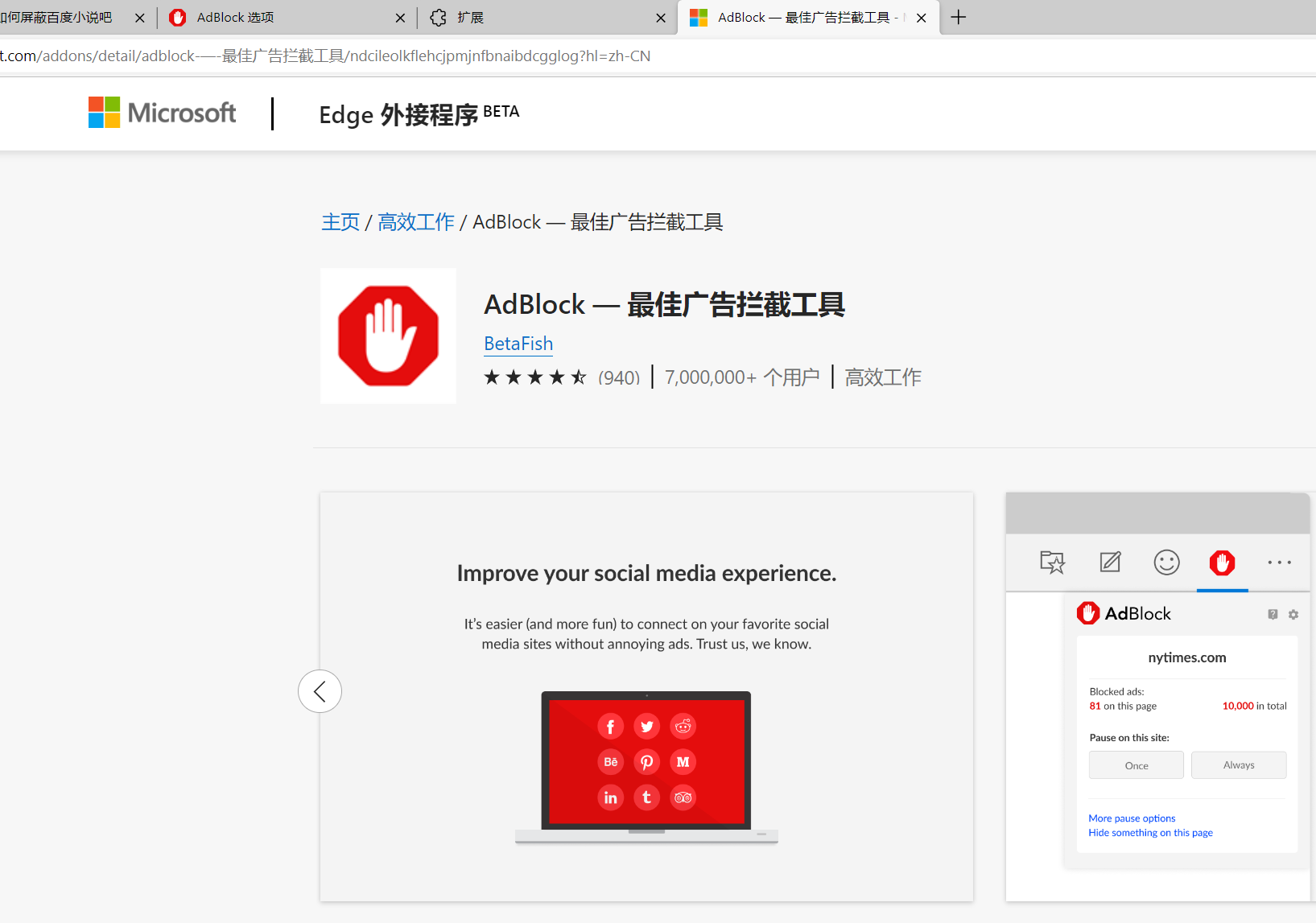Click the Microsoft favicon on active tab

(x=699, y=18)
